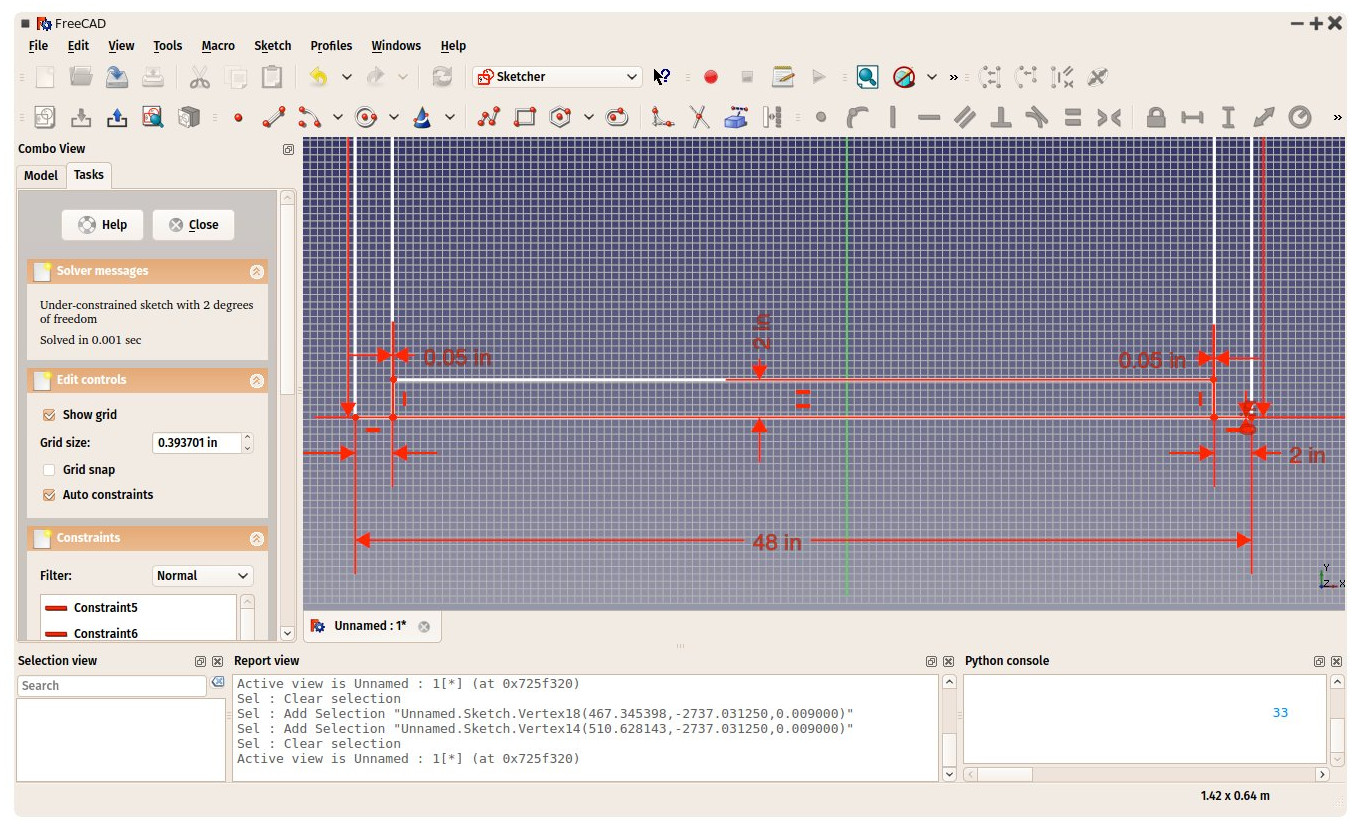The image size is (1363, 830).
Task: Toggle the Show grid checkbox
Action: click(49, 415)
